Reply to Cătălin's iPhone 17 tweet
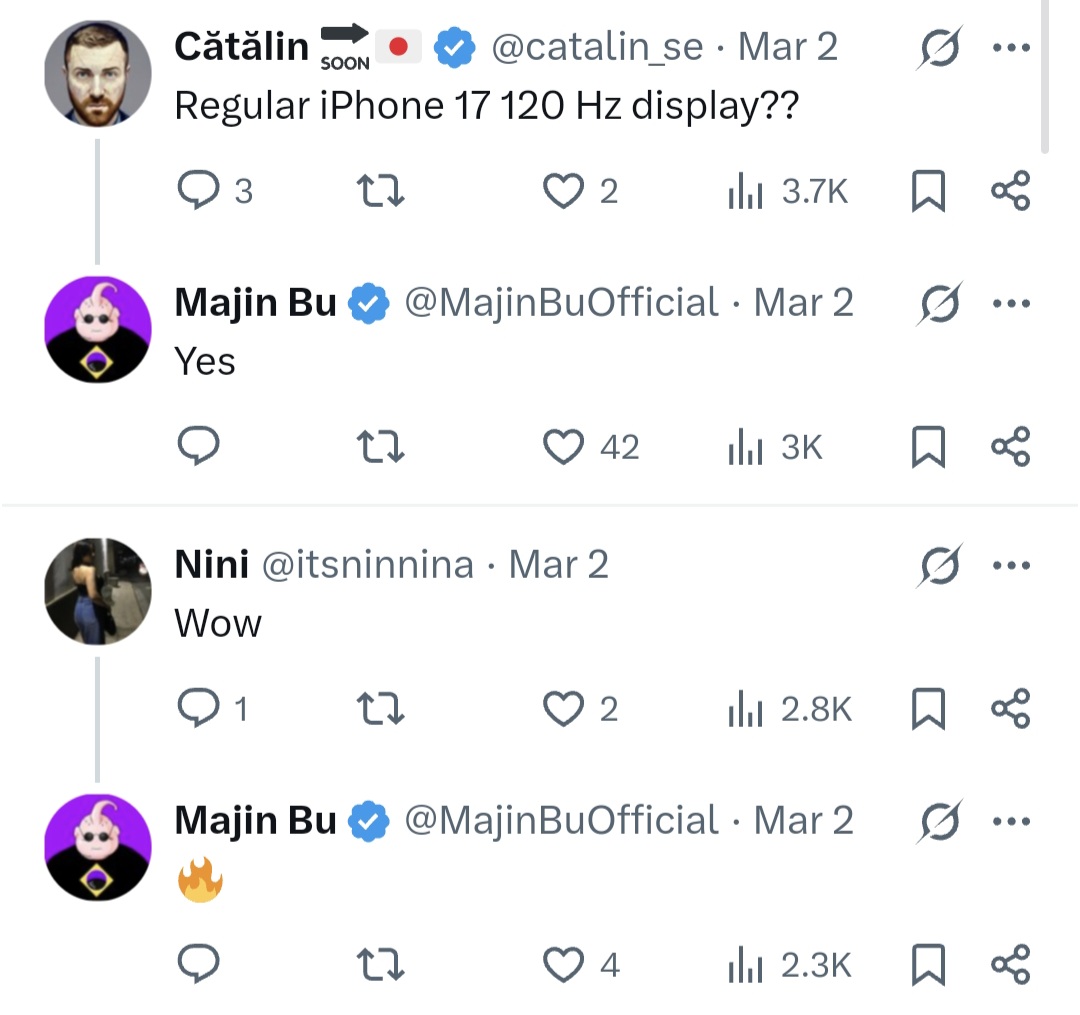Screen dimensions: 1080x1015 coord(198,190)
